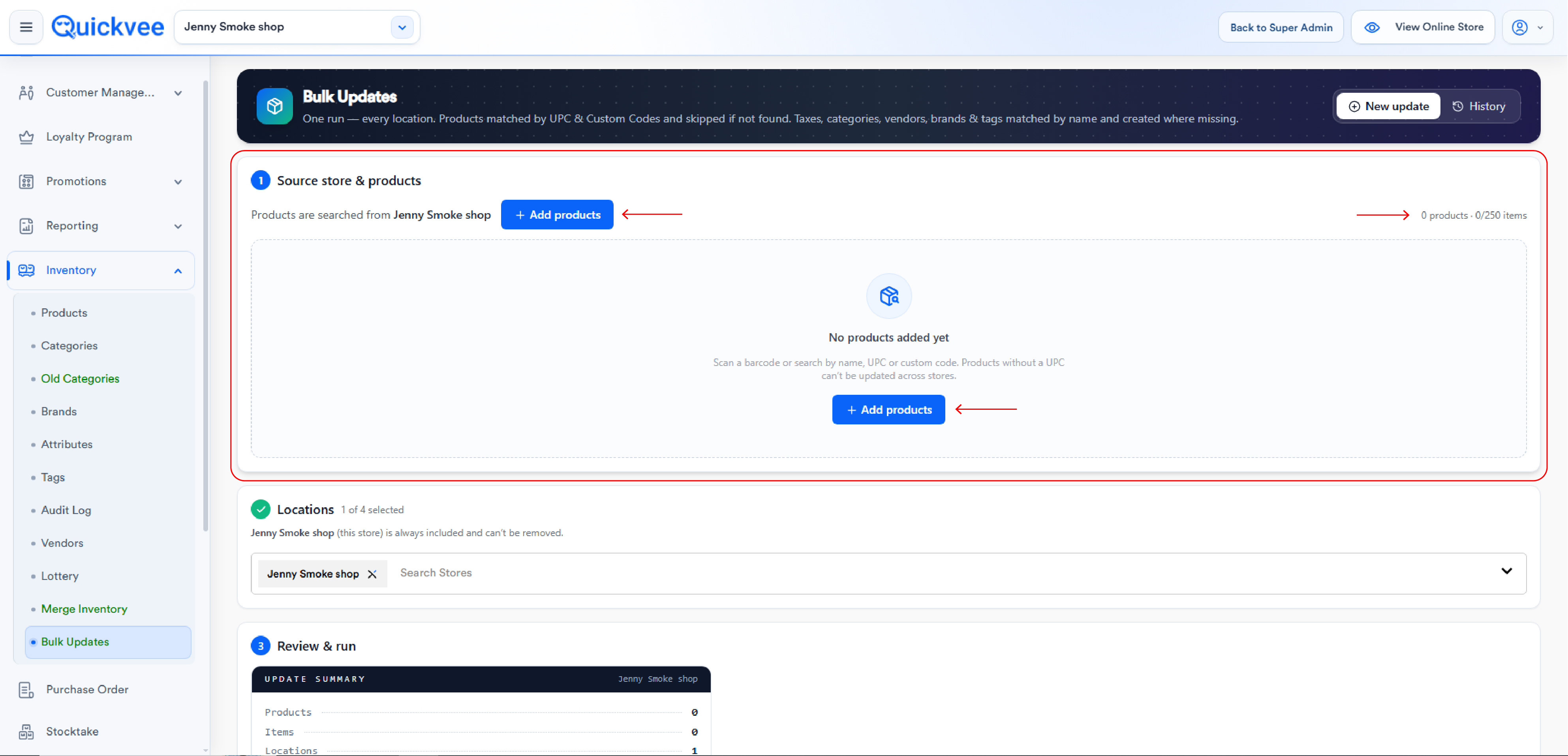The image size is (1568, 756).
Task: Click the Reporting label
Action: [x=72, y=226]
